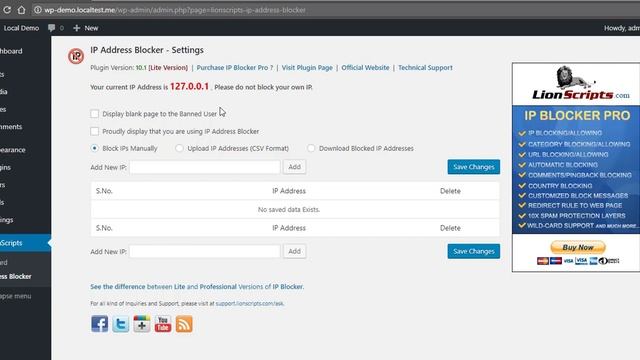The width and height of the screenshot is (640, 360).
Task: Open the Local Demo site menu
Action: [x=21, y=28]
